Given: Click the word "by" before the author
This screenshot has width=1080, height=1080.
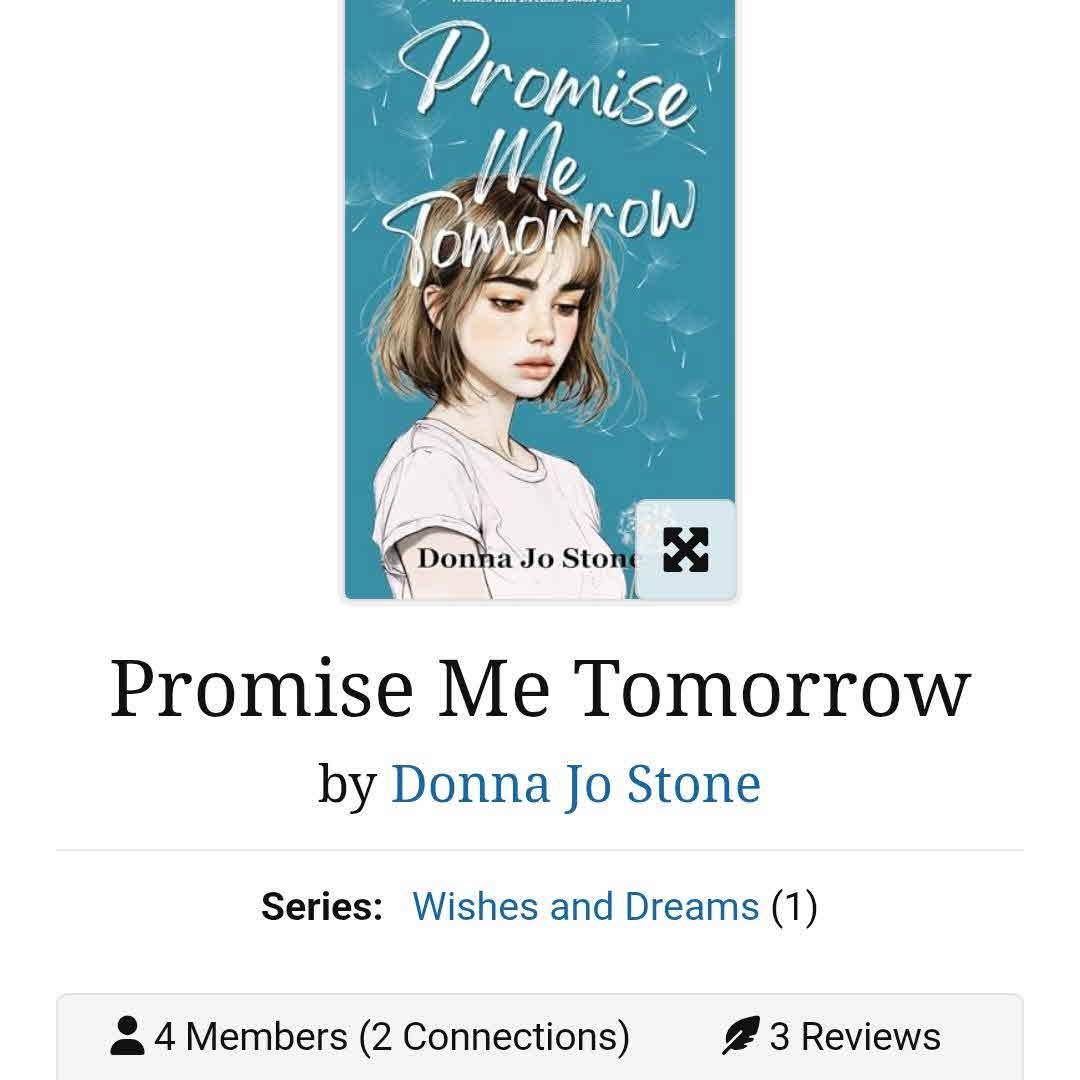Looking at the screenshot, I should pos(347,785).
